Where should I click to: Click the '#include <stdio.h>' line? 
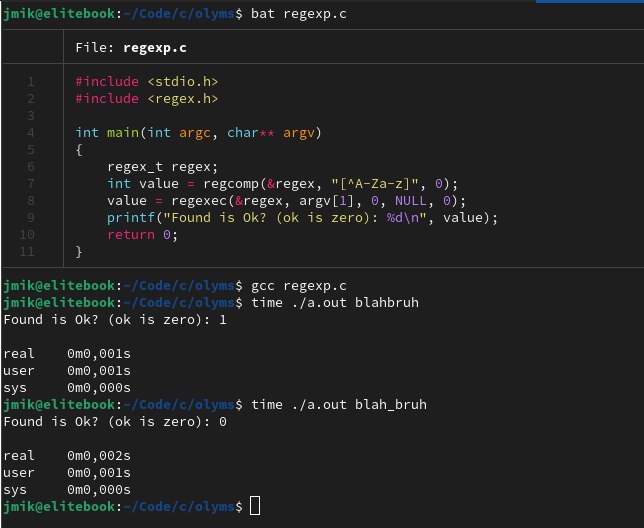pos(147,82)
